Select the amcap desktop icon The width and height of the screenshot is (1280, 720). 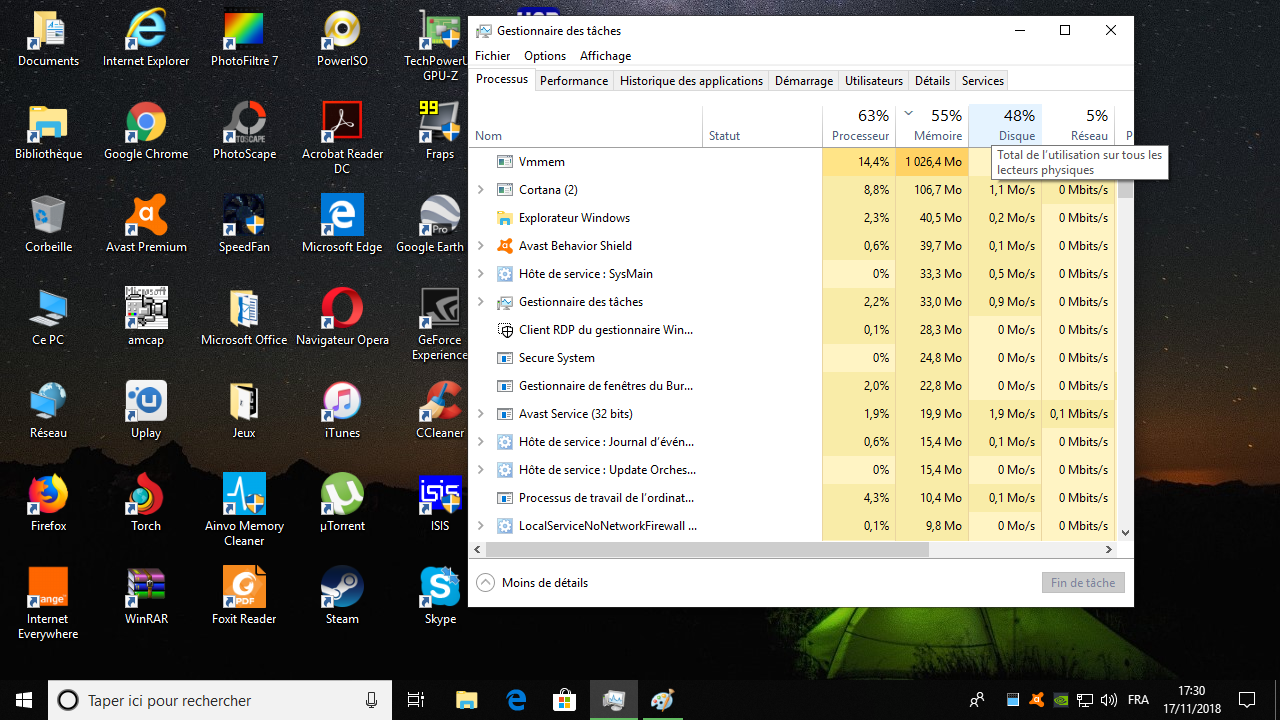(146, 319)
